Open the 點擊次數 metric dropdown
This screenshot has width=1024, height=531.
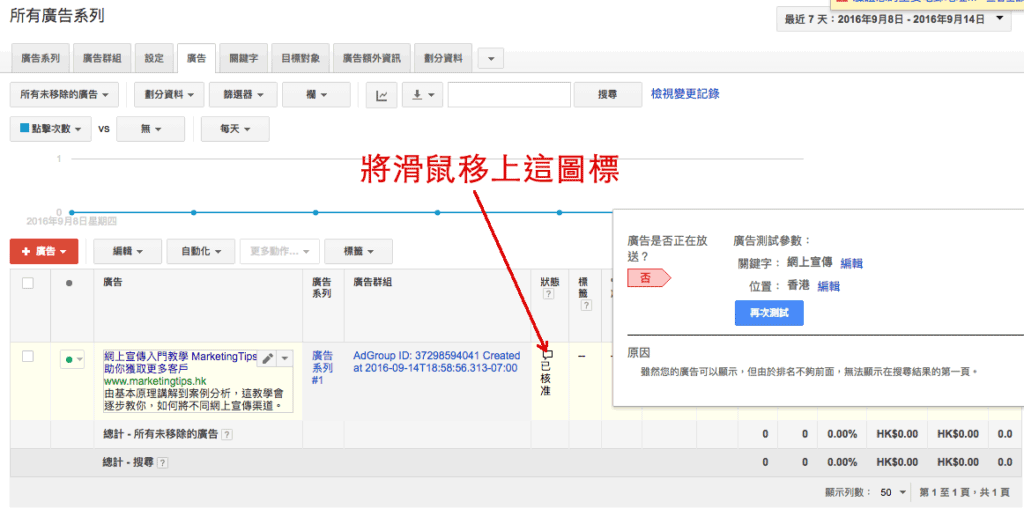50,129
